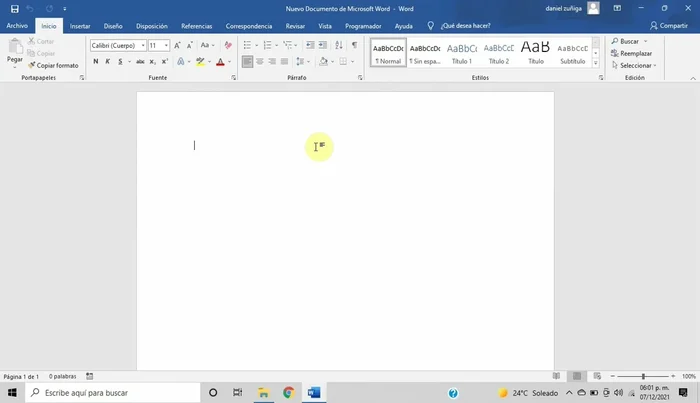This screenshot has width=700, height=403.
Task: Click the text effects glowing A icon
Action: 180,62
